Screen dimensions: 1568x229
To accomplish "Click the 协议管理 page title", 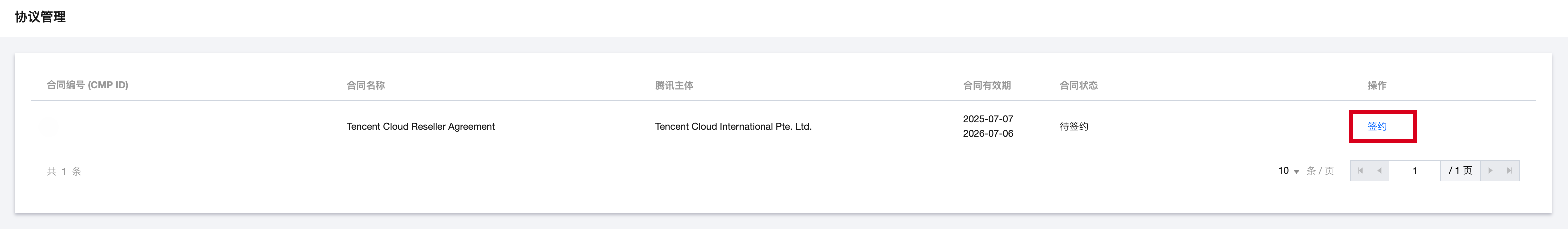I will pos(40,17).
